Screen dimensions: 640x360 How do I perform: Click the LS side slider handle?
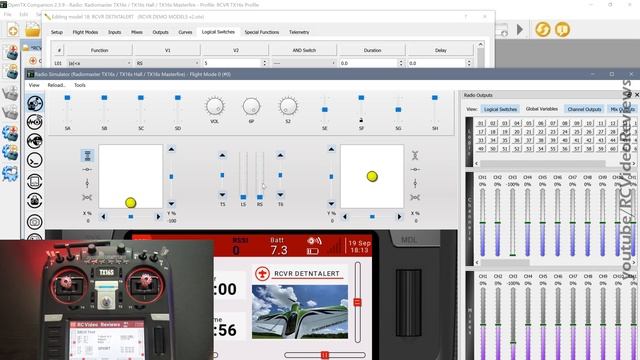tap(243, 197)
